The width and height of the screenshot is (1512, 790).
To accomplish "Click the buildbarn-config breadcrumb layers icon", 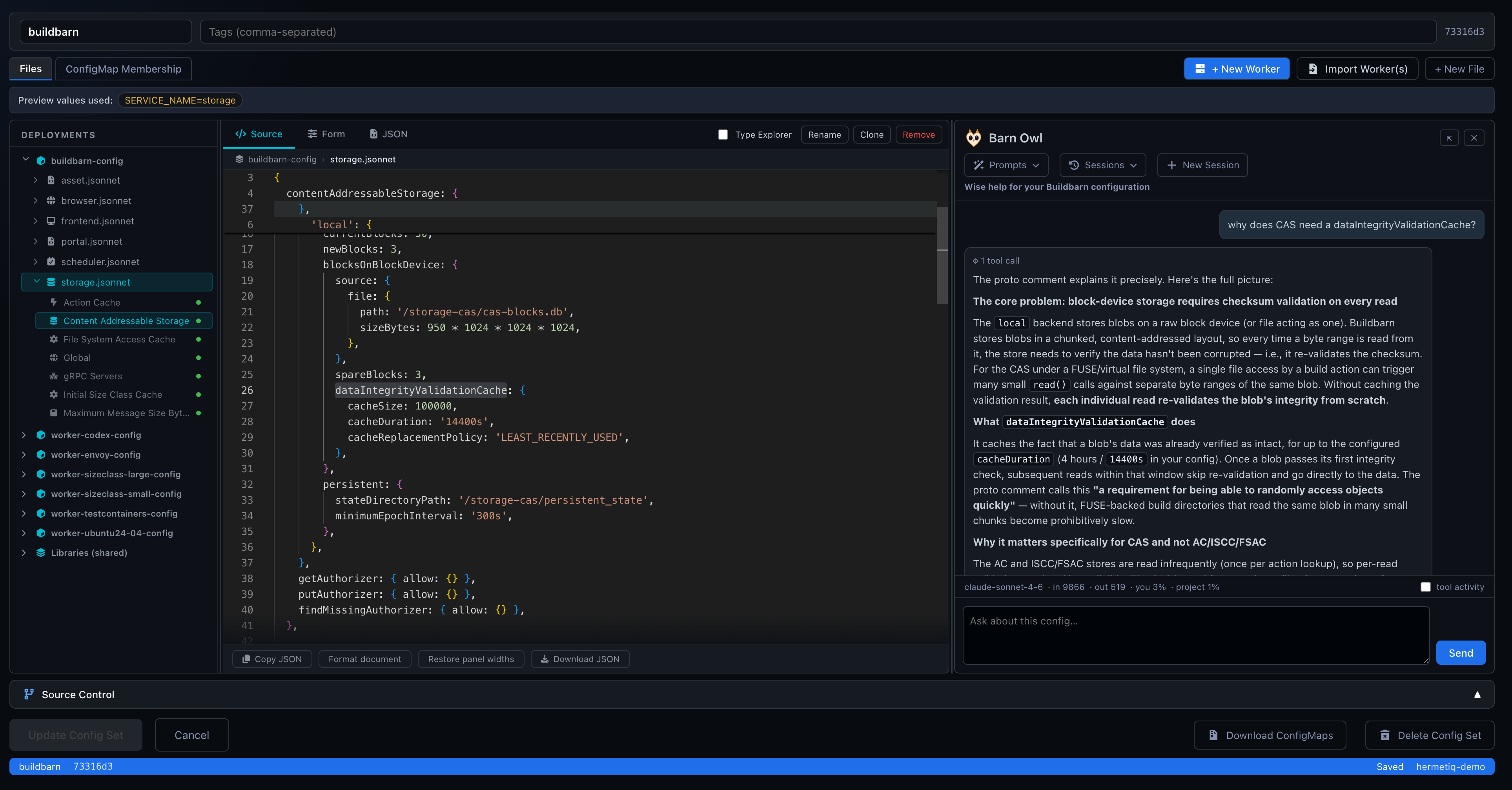I will [239, 159].
